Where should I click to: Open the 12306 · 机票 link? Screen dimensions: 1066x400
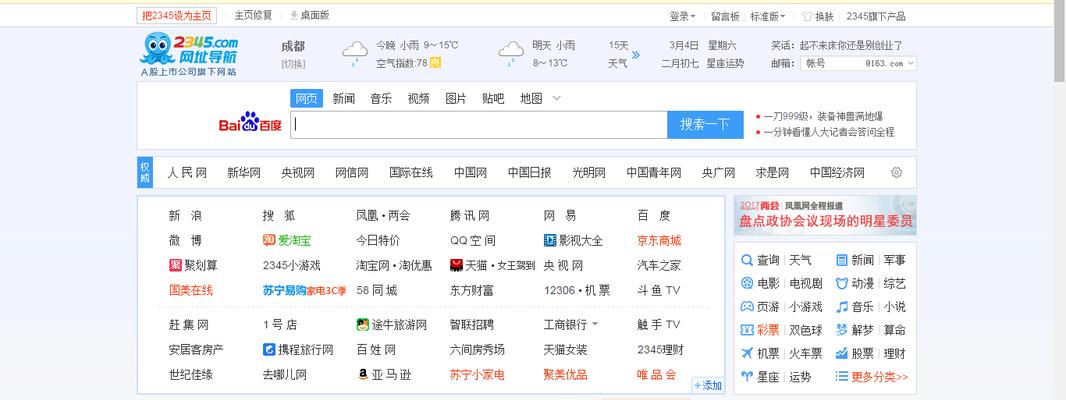[577, 290]
